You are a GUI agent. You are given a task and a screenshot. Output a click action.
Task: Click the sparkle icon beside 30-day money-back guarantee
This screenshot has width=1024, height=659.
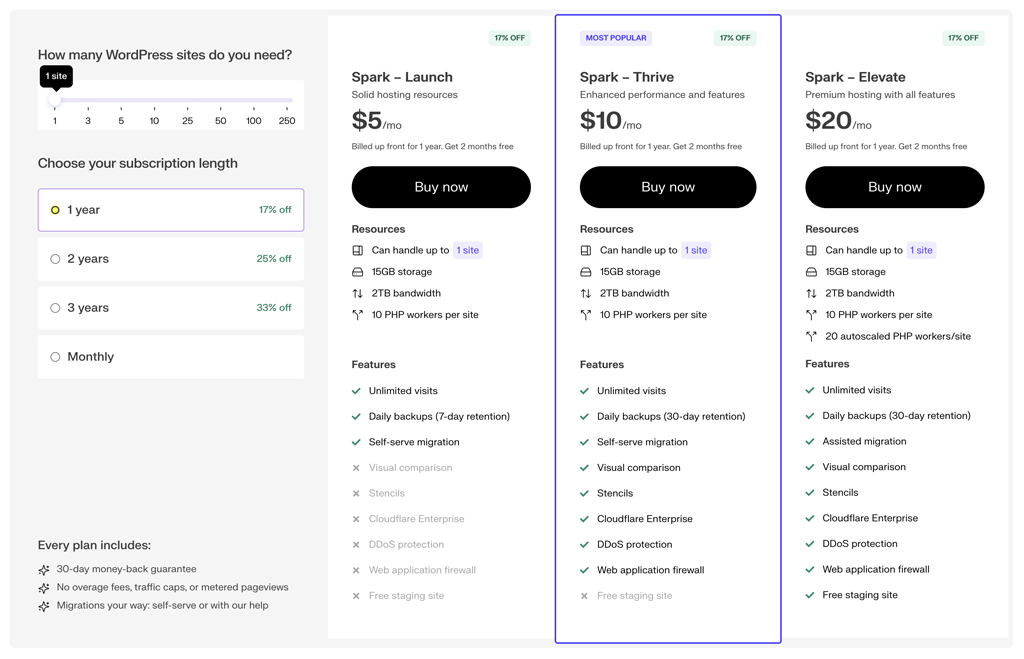pyautogui.click(x=44, y=570)
